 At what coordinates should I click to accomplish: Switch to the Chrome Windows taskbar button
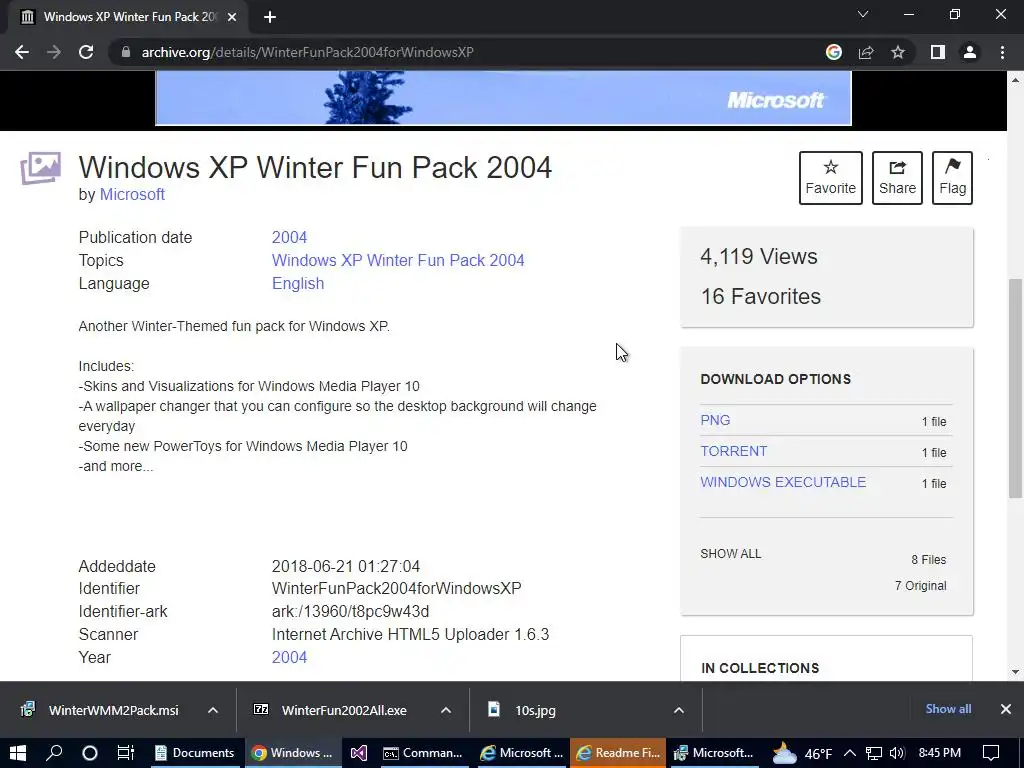[x=293, y=753]
